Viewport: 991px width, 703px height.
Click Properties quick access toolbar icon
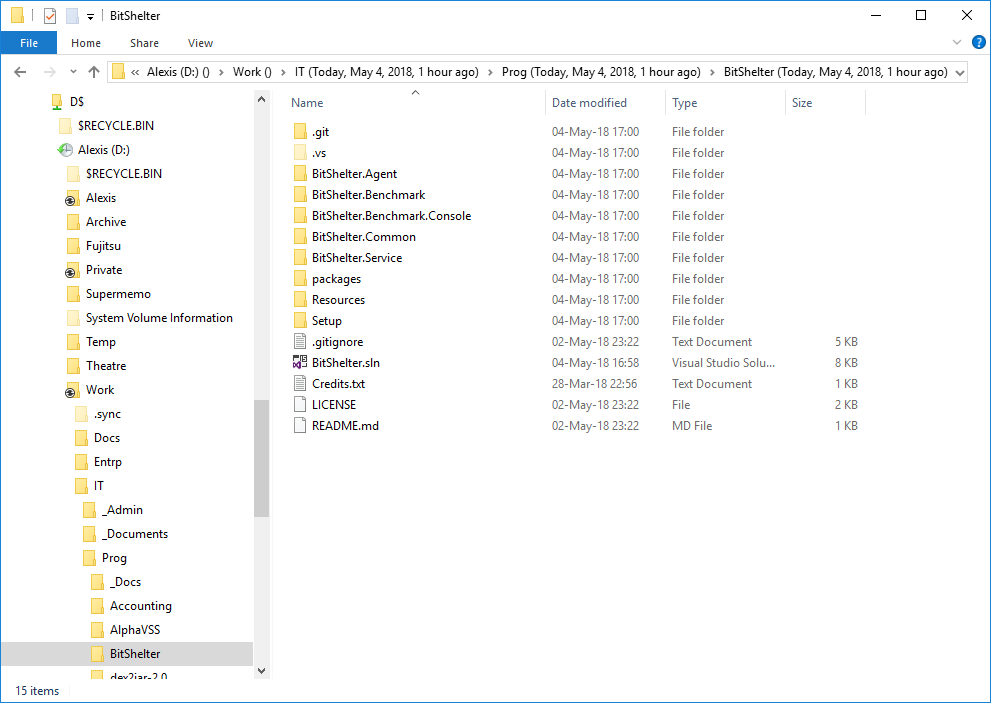pos(50,16)
